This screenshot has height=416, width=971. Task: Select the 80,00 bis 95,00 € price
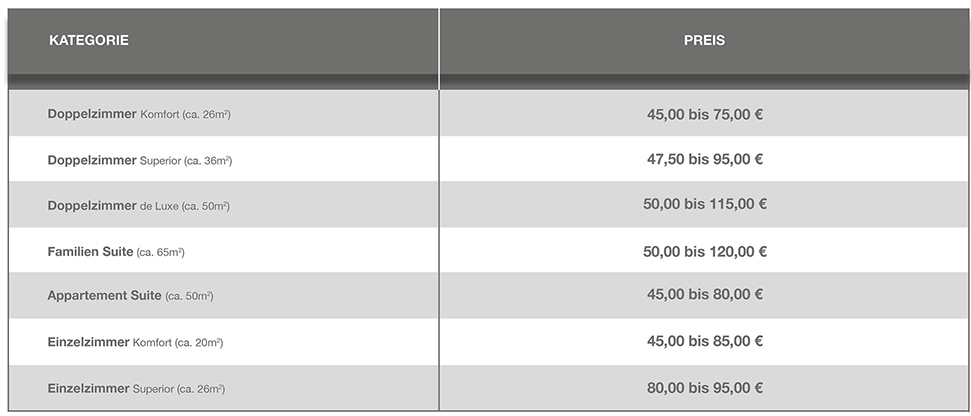(x=705, y=388)
